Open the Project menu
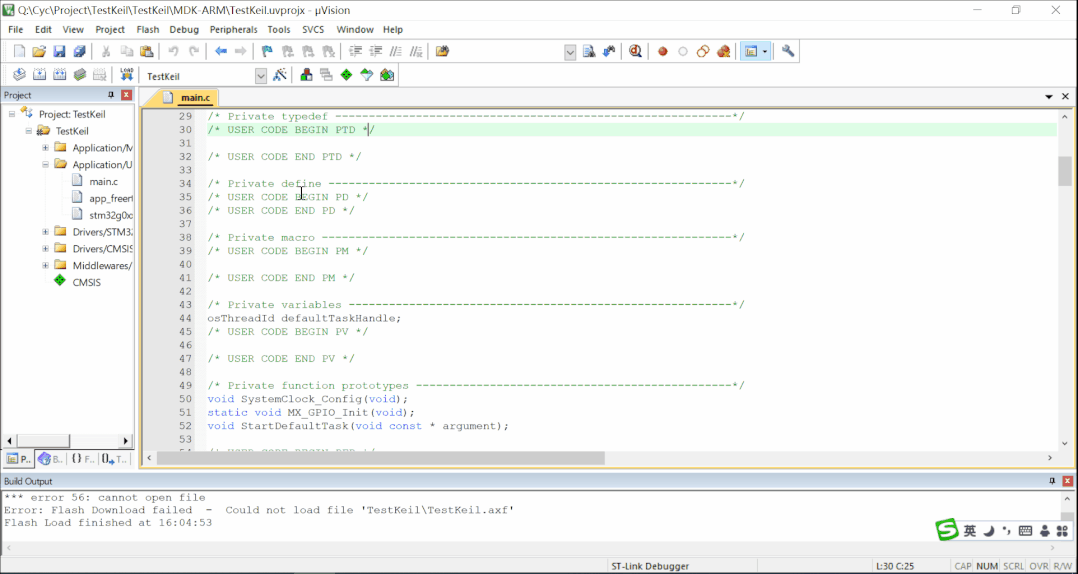This screenshot has width=1078, height=574. point(110,30)
